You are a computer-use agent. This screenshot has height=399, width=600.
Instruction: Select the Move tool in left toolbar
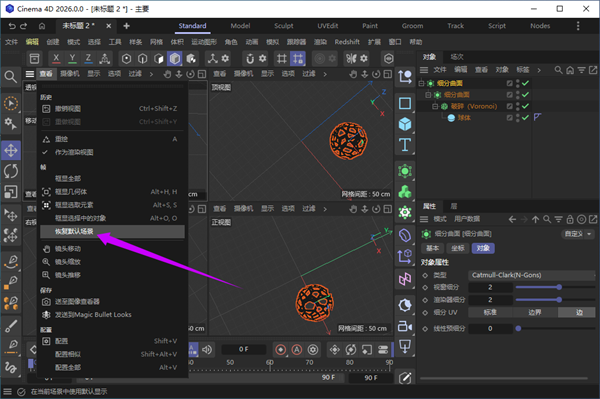point(11,150)
